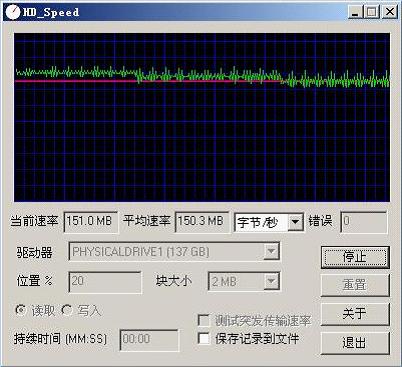Click the 位置 % position field
Viewport: 402px width, 367px height.
105,282
